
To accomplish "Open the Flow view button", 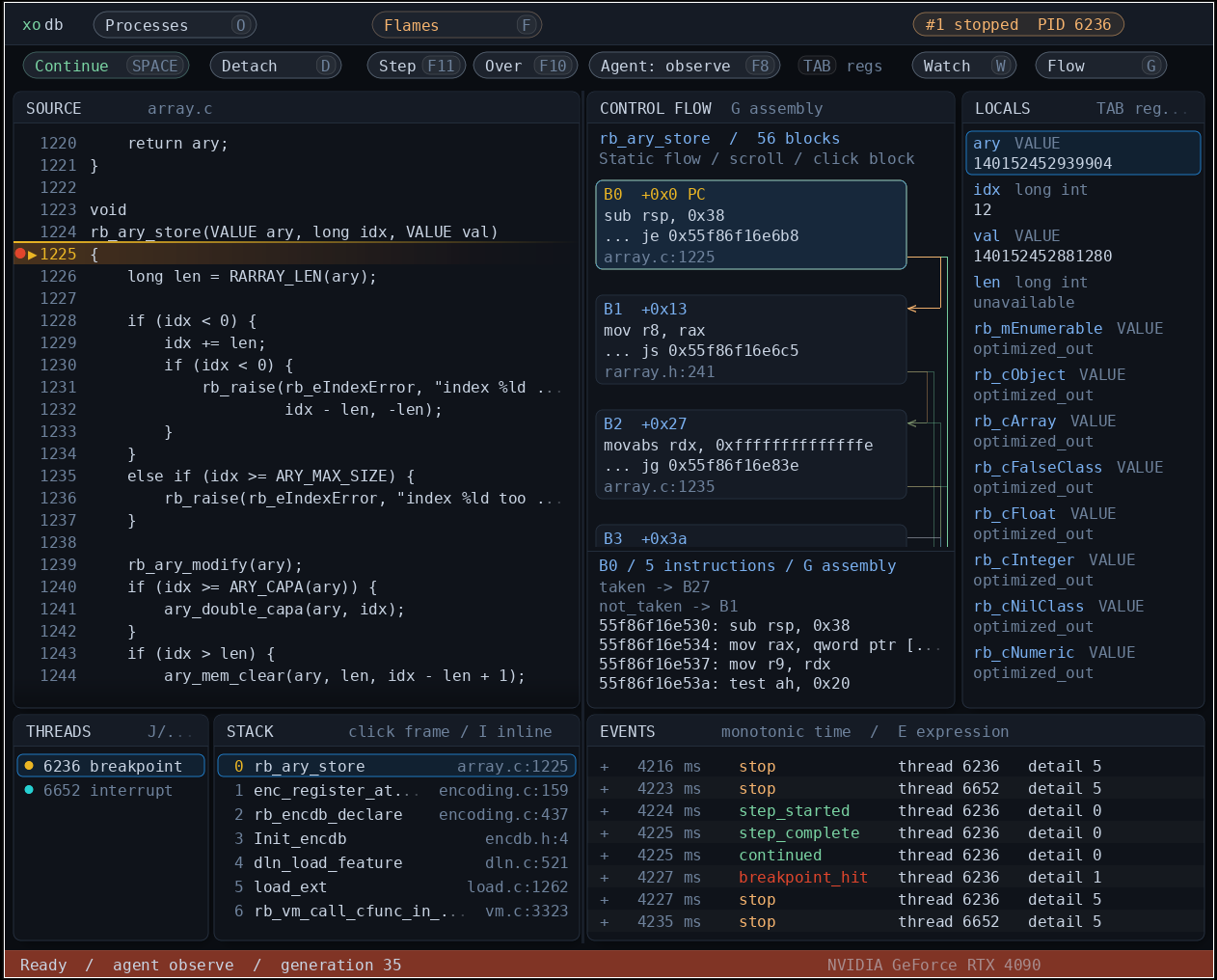I will point(1101,66).
